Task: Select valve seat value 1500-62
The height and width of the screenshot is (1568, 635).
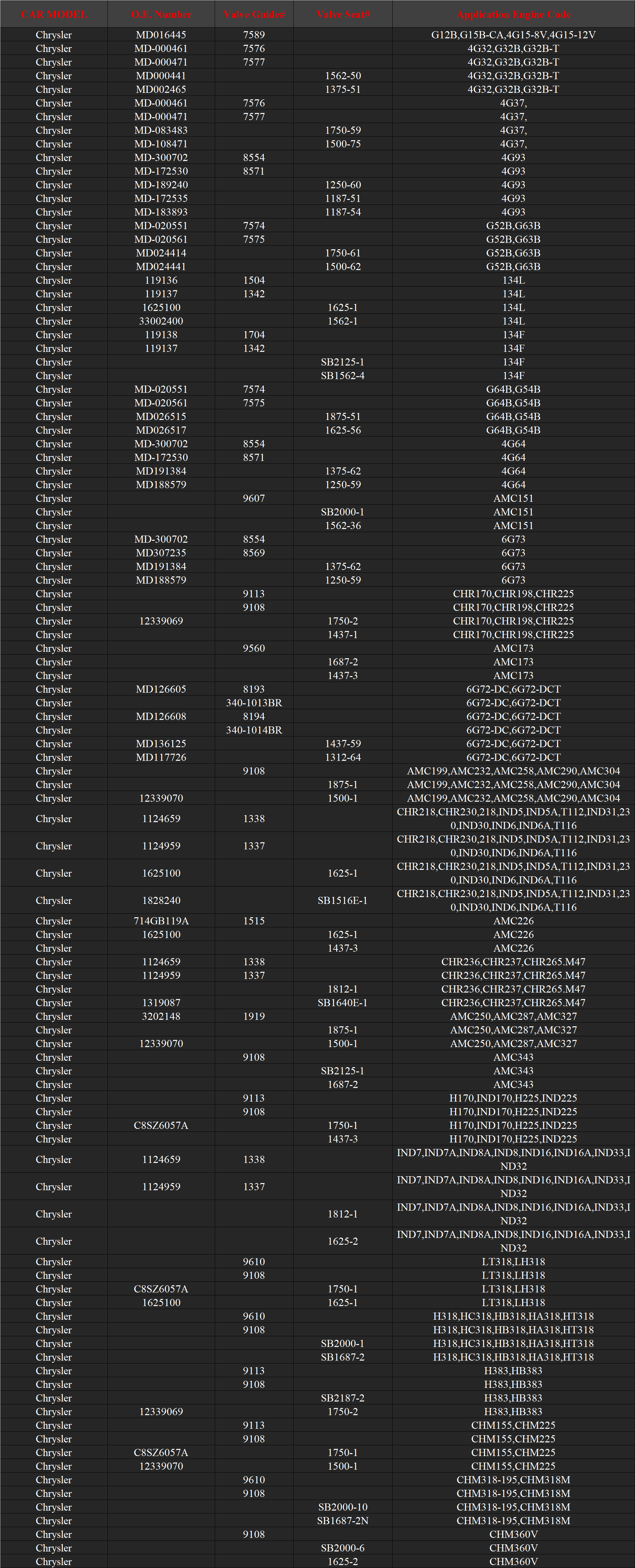Action: 343,266
